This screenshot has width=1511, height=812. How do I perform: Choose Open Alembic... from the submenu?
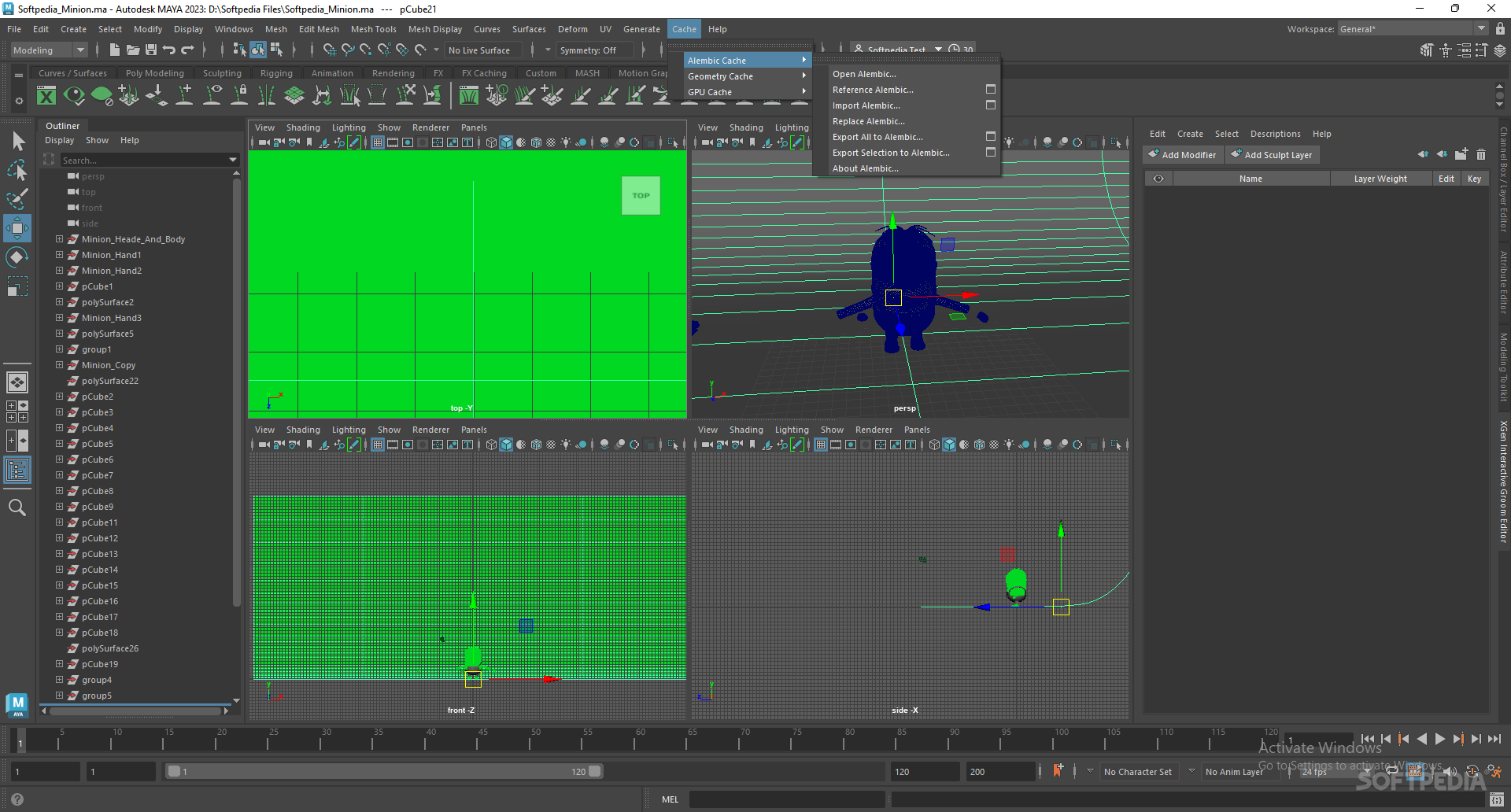tap(864, 74)
